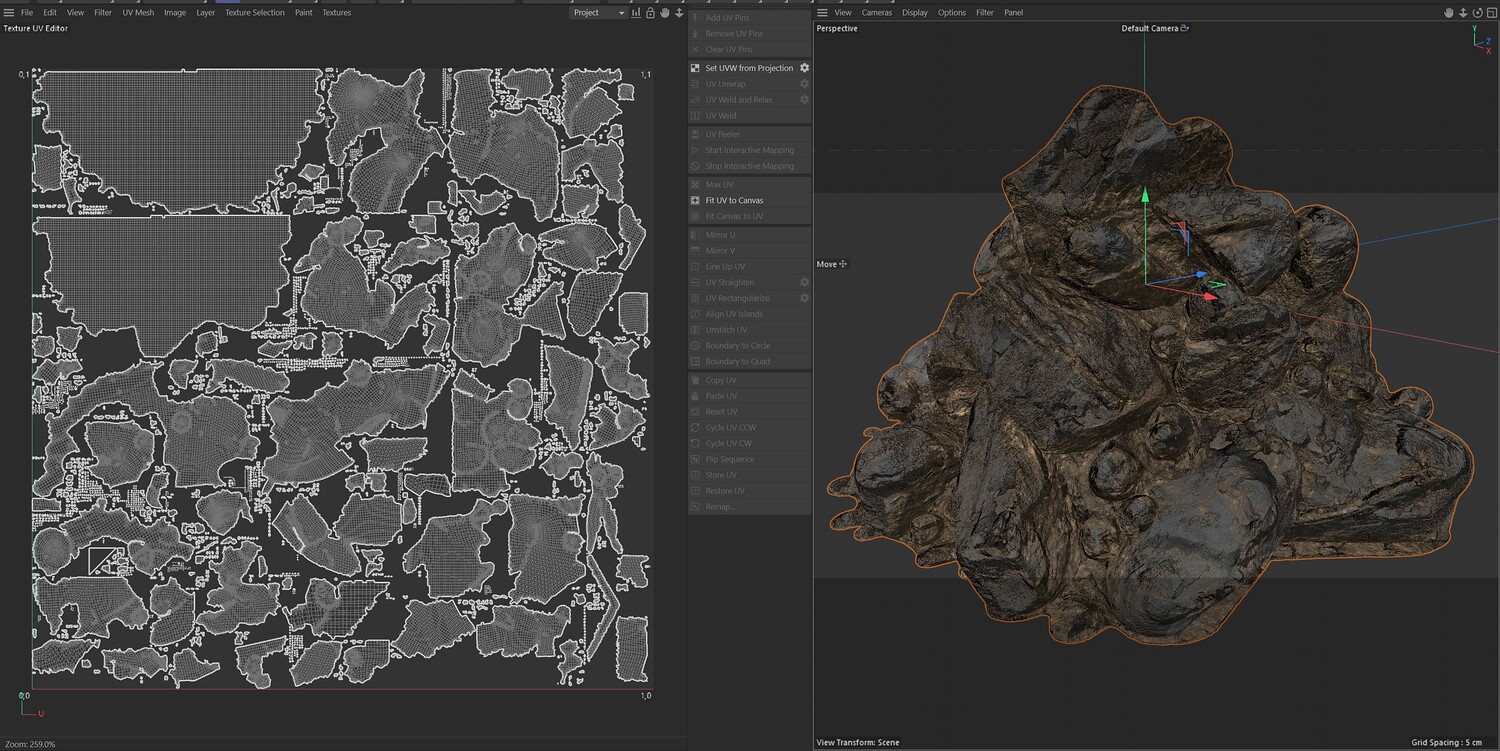This screenshot has width=1500, height=751.
Task: Click the Remove UV Pins command
Action: point(750,34)
